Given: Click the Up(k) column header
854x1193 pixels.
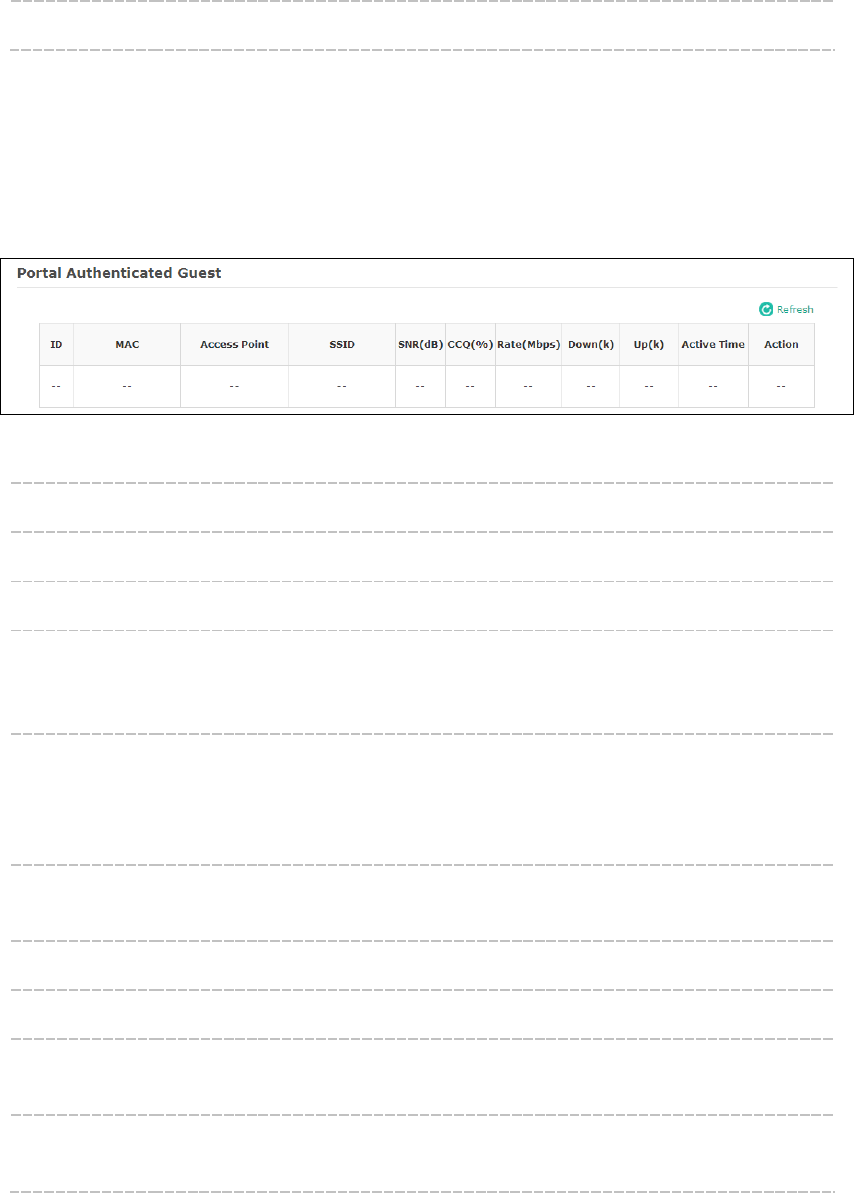Looking at the screenshot, I should point(648,345).
